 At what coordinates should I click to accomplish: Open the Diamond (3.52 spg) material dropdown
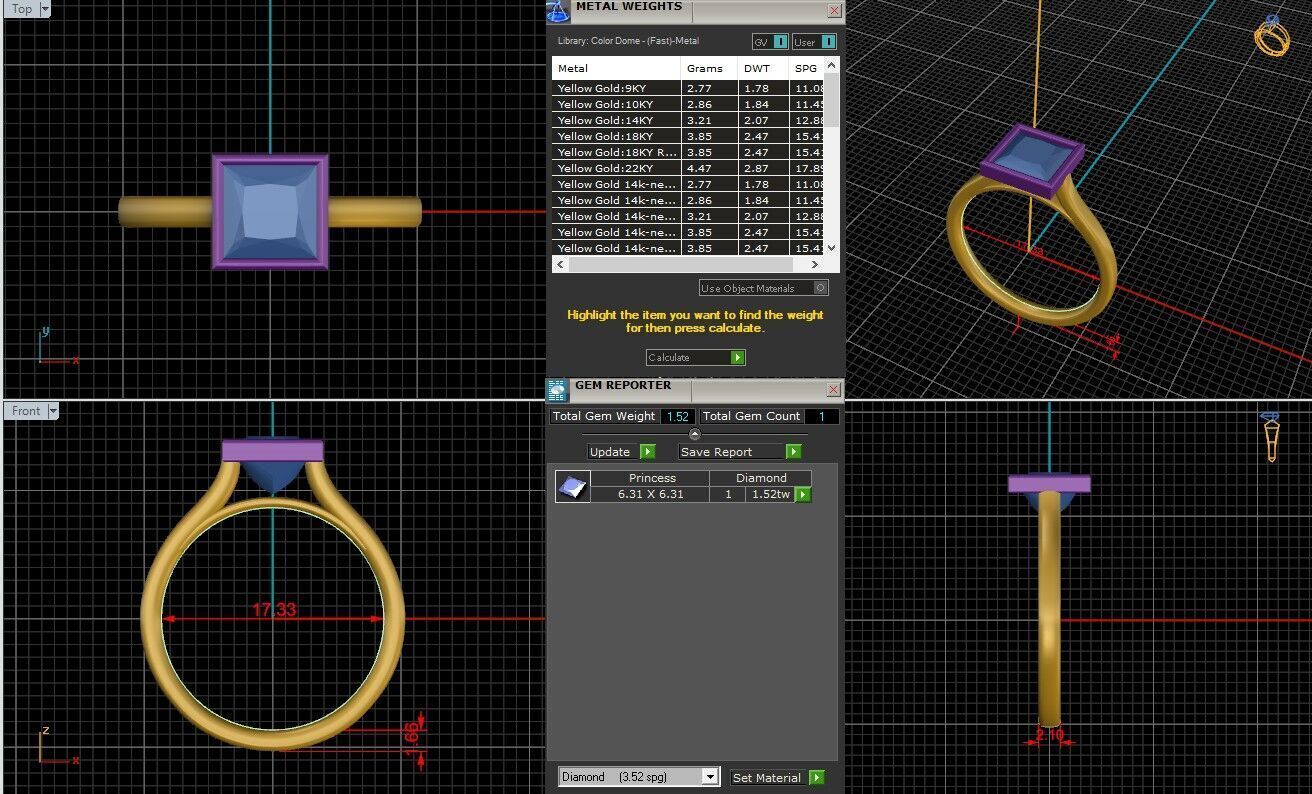pos(710,777)
